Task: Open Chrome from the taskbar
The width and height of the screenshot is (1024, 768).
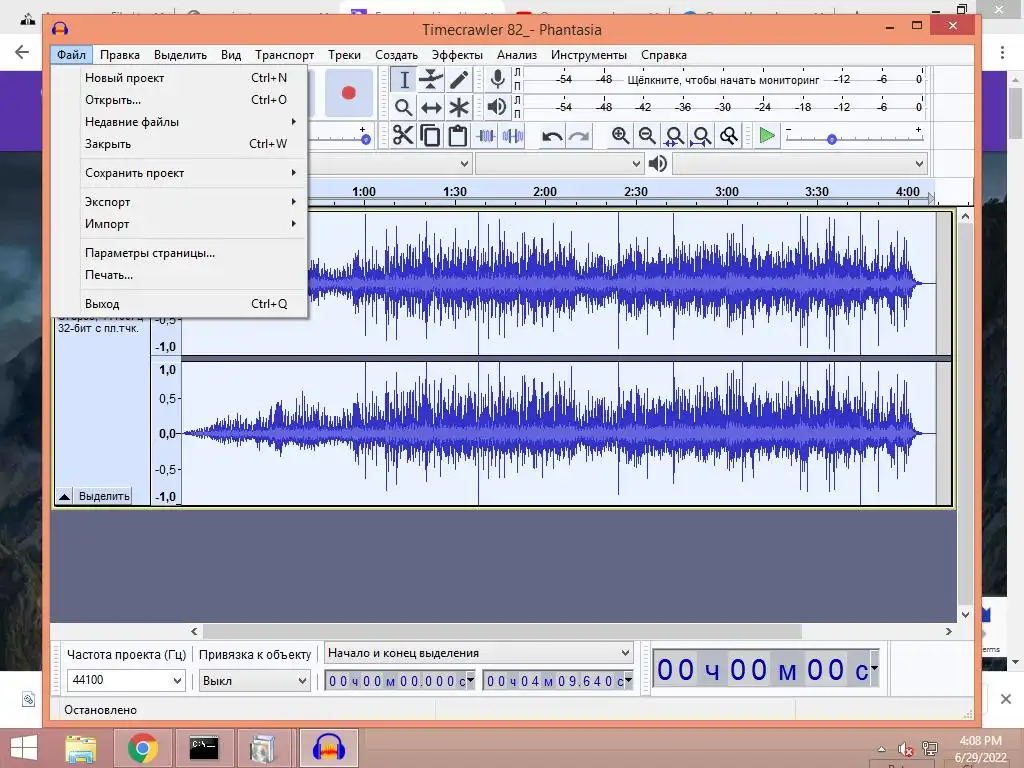Action: (x=142, y=748)
